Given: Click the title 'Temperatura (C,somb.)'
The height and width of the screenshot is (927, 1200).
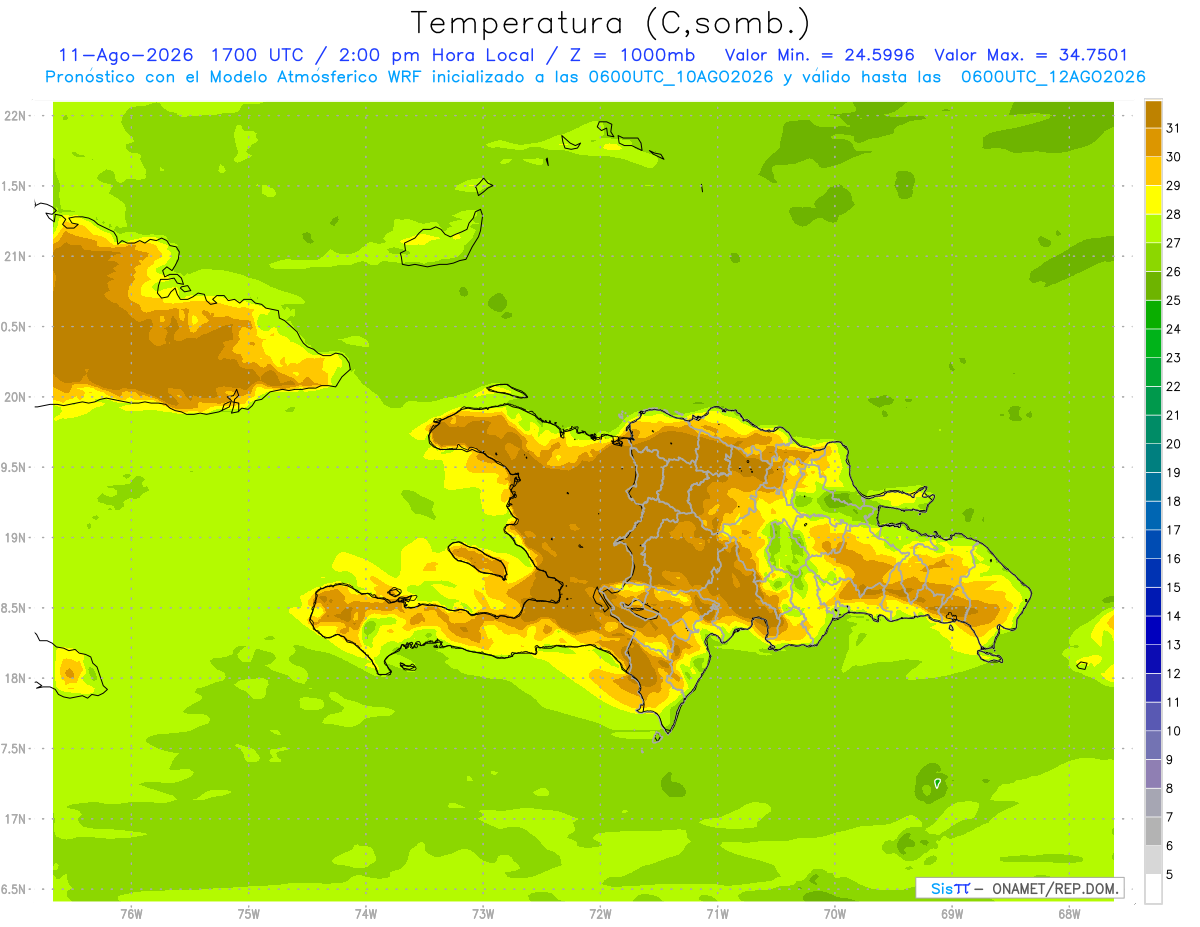Looking at the screenshot, I should point(610,24).
